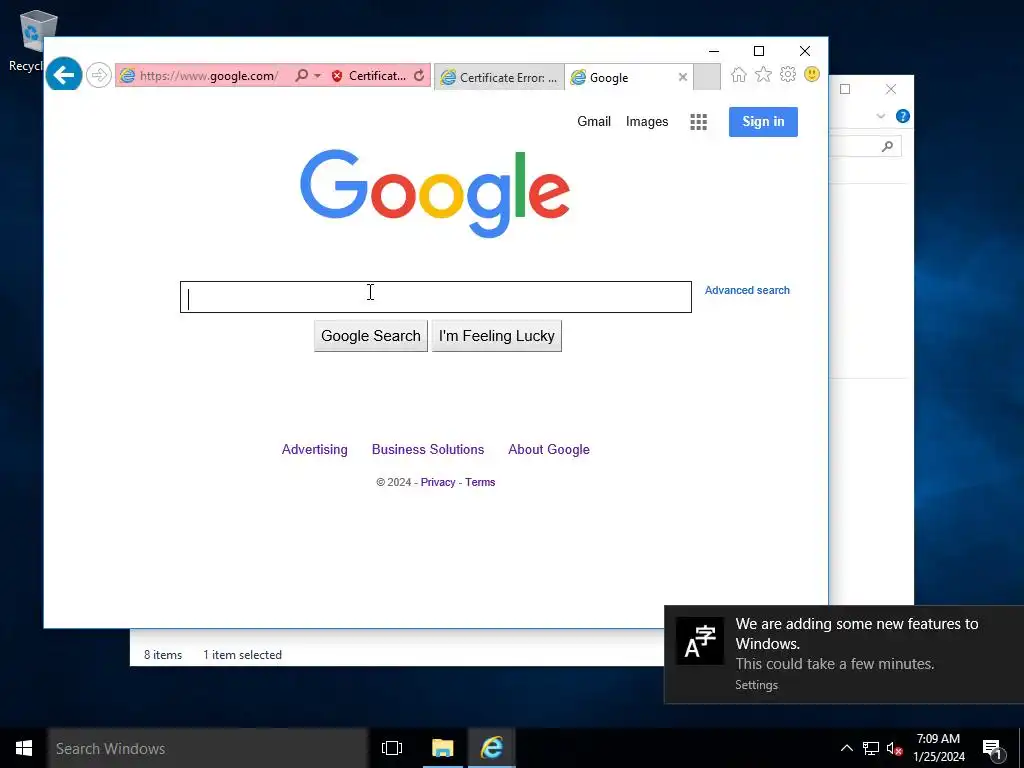This screenshot has width=1024, height=768.
Task: Click the search magnifier in the address bar
Action: pyautogui.click(x=301, y=76)
